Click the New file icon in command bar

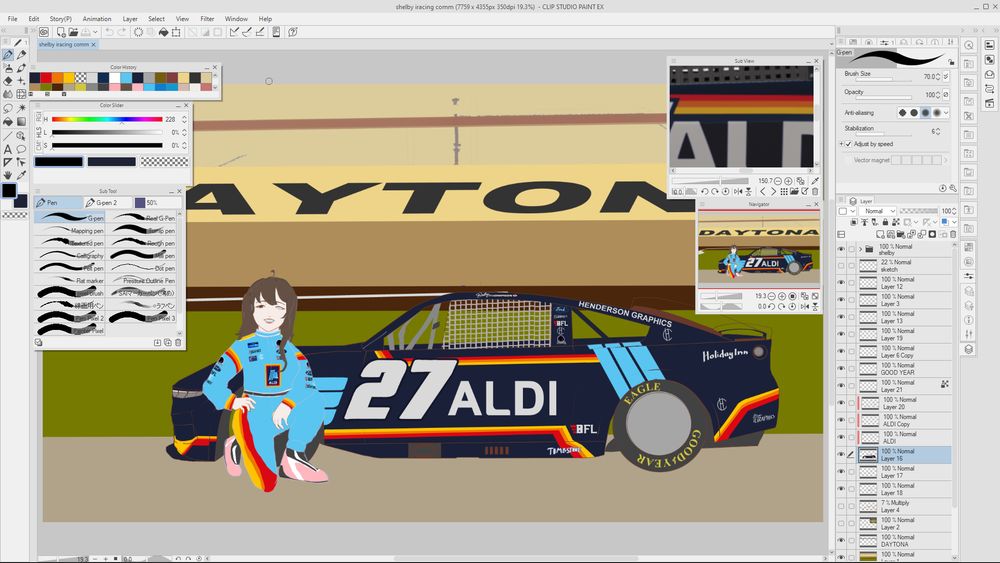[61, 32]
